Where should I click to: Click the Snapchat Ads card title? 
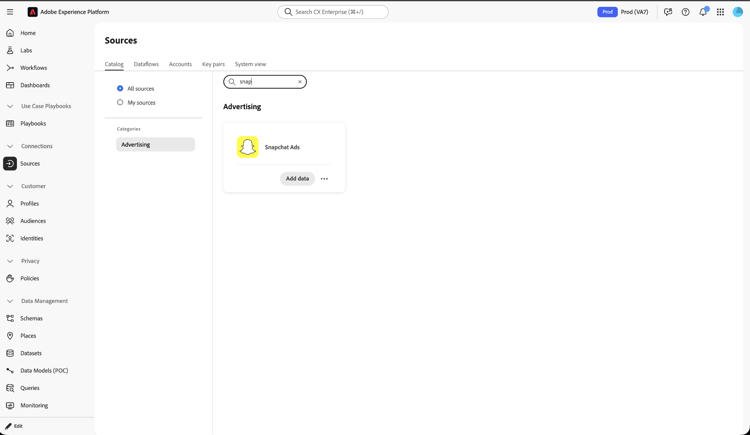[x=282, y=147]
